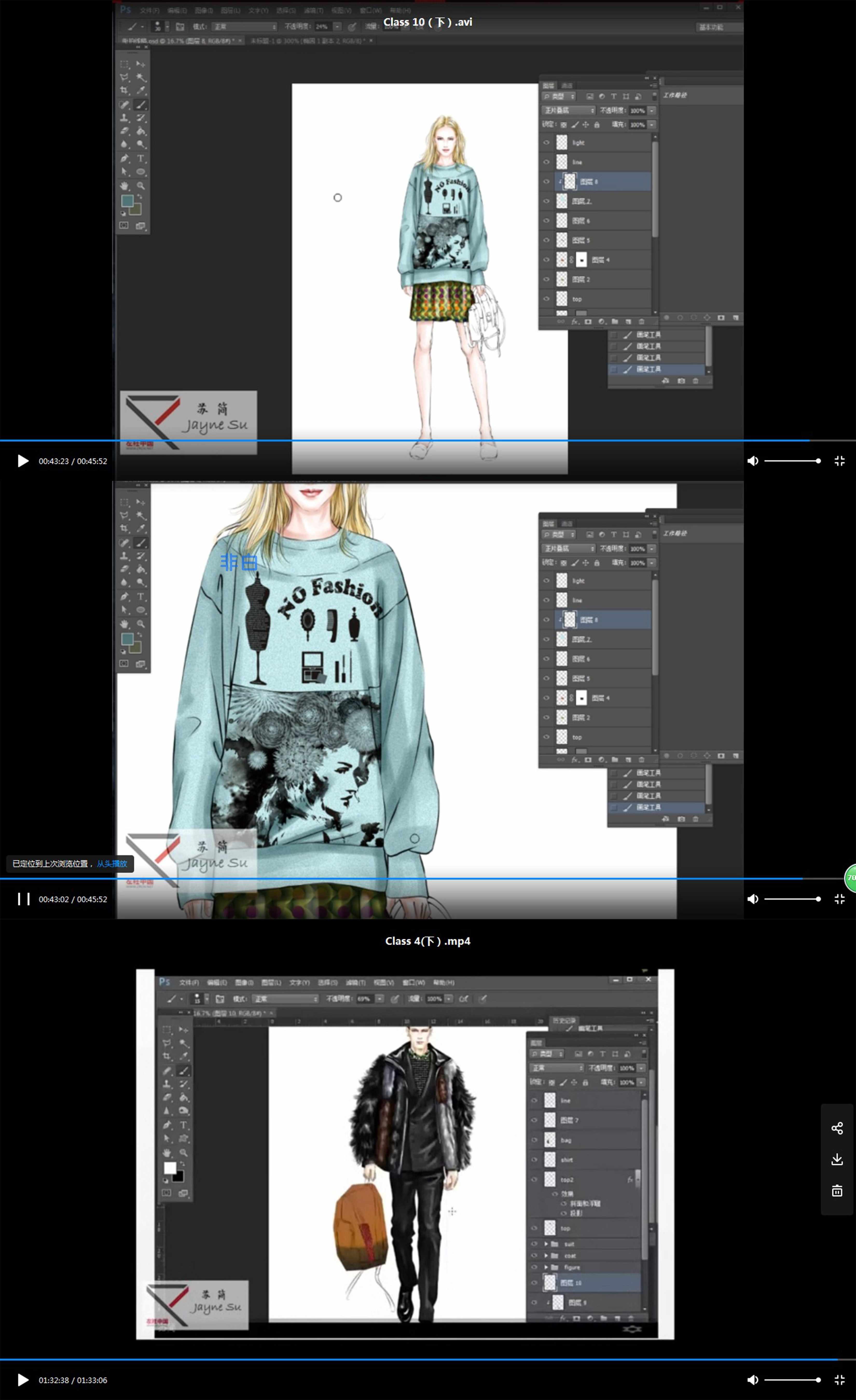
Task: Open the flow 100% dropdown in Class 4 options bar
Action: [449, 999]
